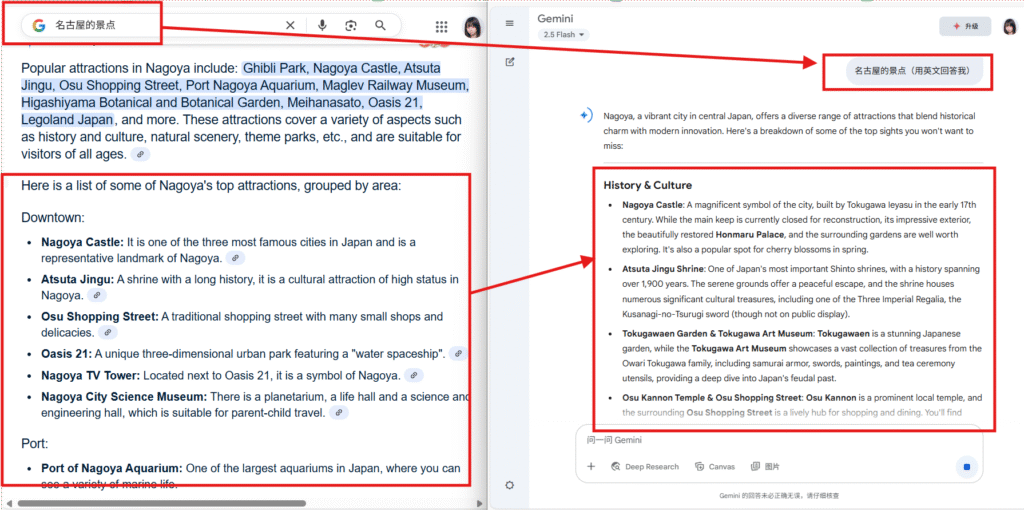Open source link chip after Nagoya Castle entry

[236, 258]
